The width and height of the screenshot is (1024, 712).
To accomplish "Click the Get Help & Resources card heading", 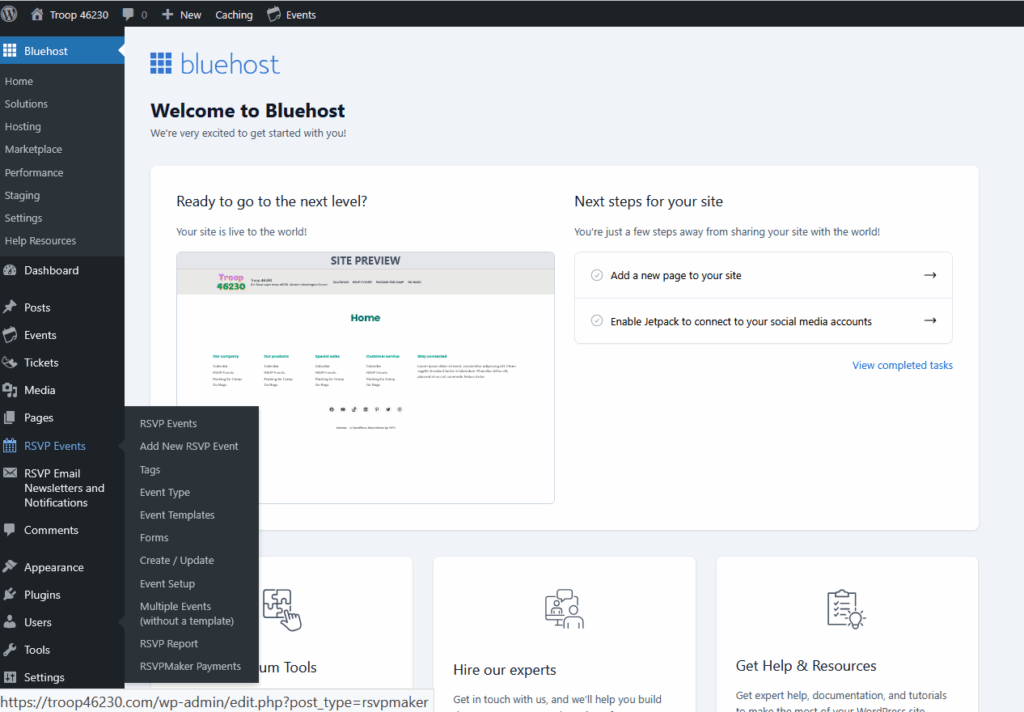I will 806,666.
